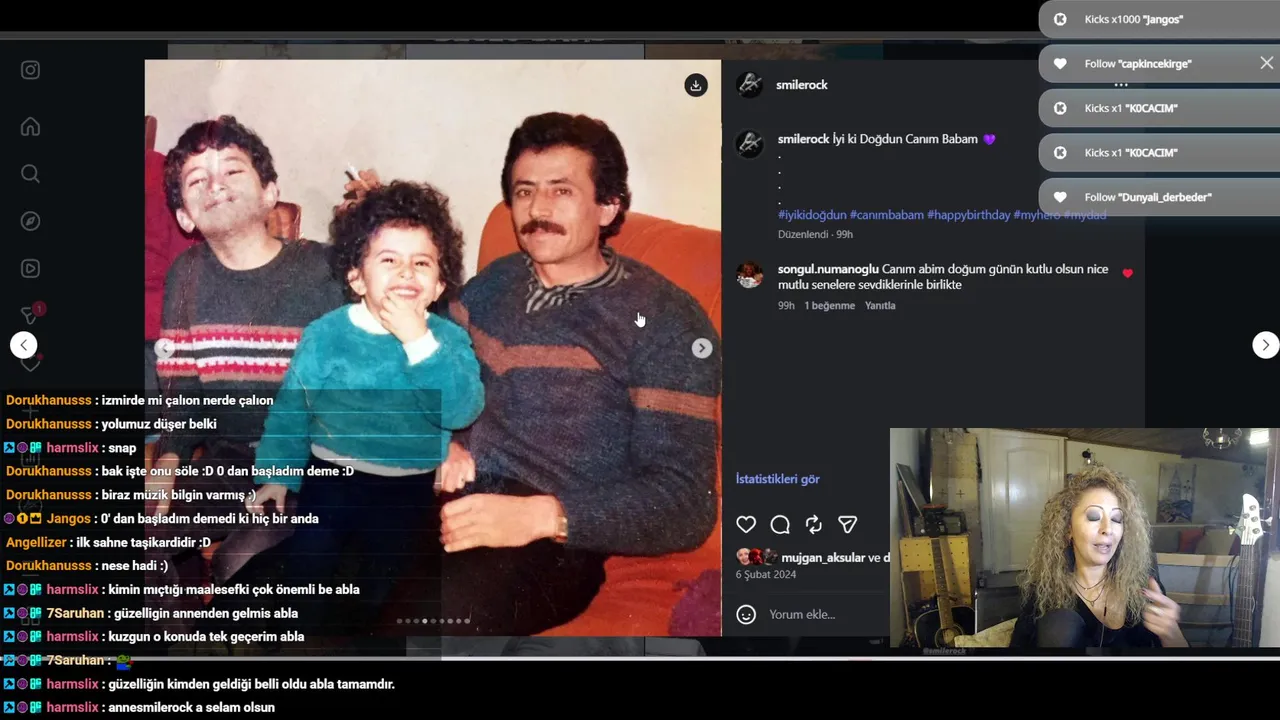
Task: Go to Instagram Home from sidebar
Action: point(30,126)
